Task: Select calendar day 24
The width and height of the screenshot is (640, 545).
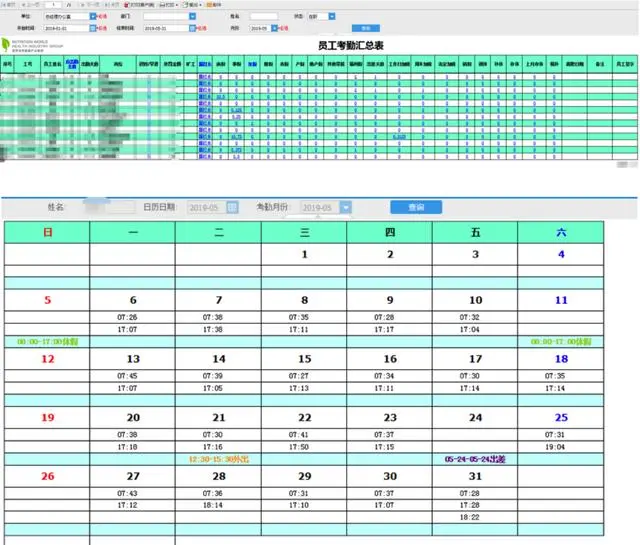Action: (476, 418)
